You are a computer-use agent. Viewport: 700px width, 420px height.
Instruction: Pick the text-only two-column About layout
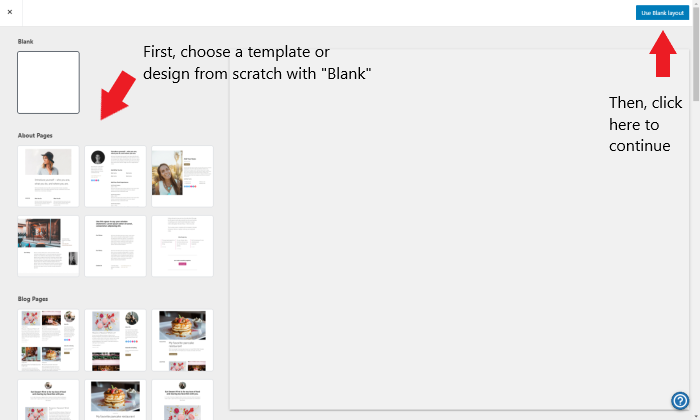pyautogui.click(x=115, y=246)
